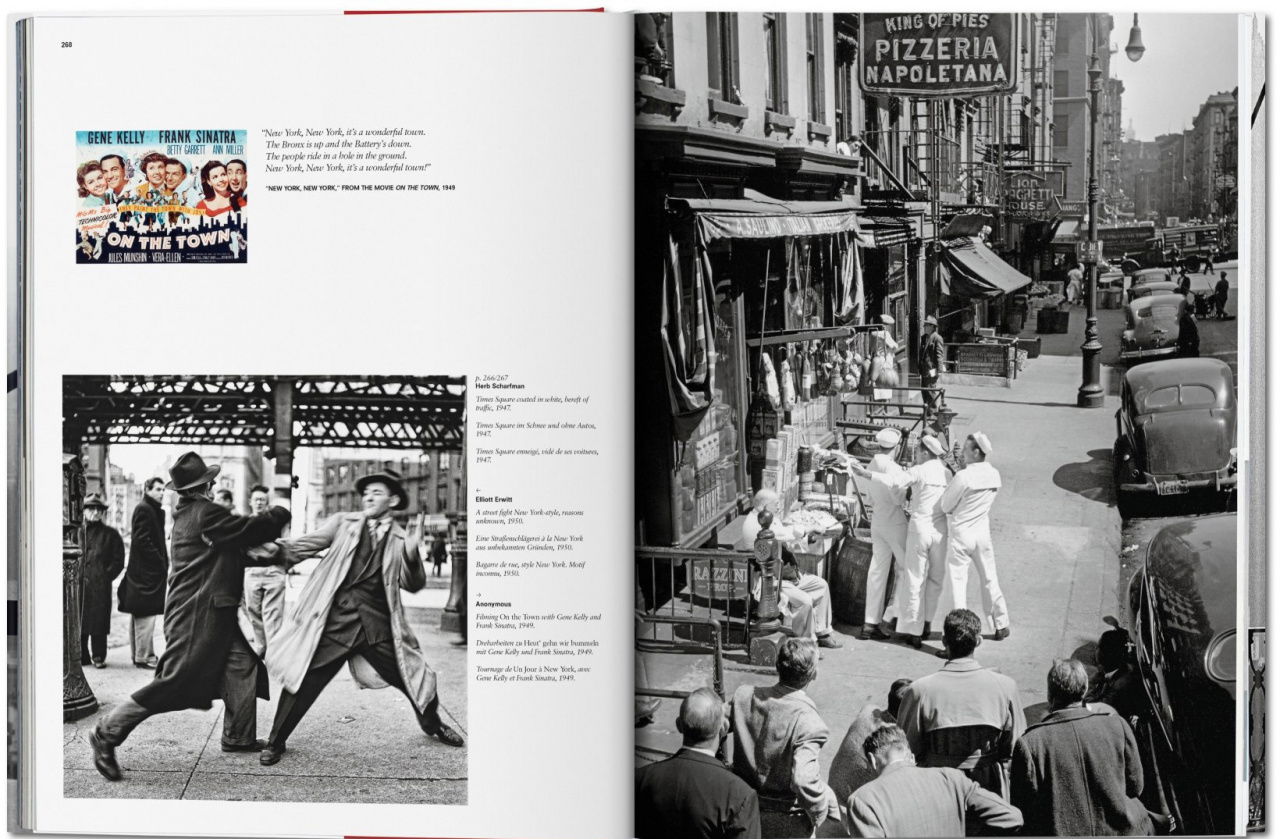Click the right arrow above Anonymous
This screenshot has width=1280, height=839.
[479, 595]
